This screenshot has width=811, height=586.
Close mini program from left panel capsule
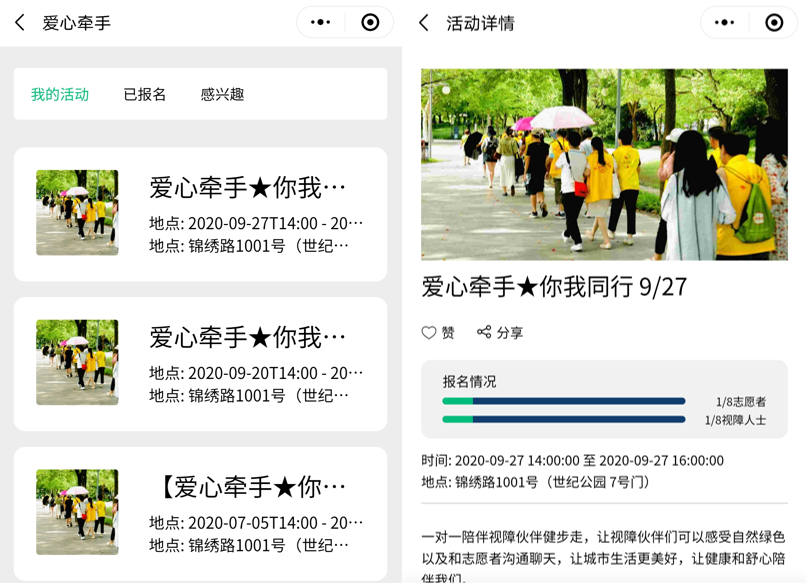tap(370, 23)
